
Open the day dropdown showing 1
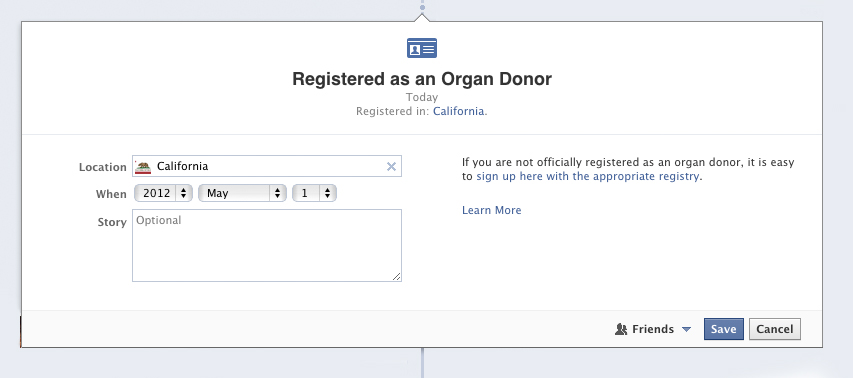pyautogui.click(x=314, y=193)
